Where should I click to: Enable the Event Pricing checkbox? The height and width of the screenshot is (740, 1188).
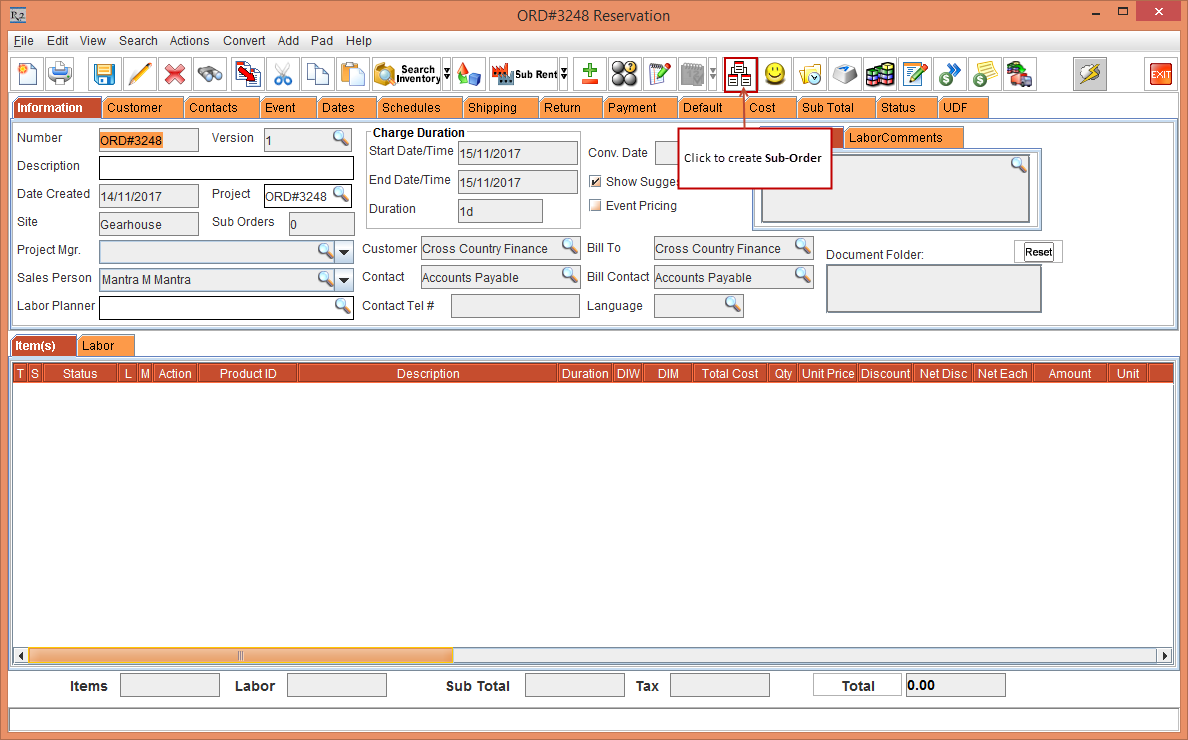596,206
